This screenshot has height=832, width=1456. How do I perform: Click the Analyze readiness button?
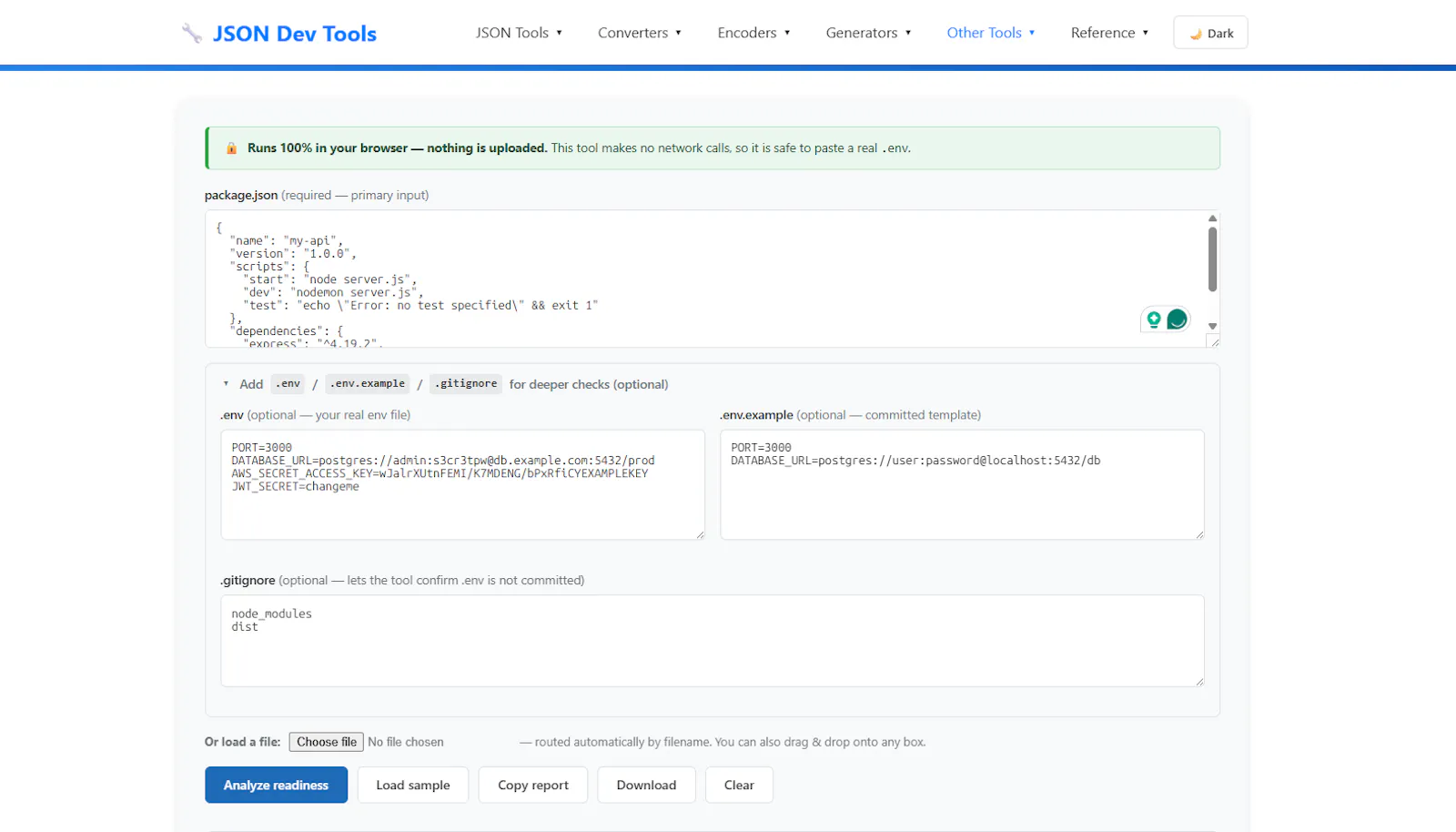pos(276,785)
